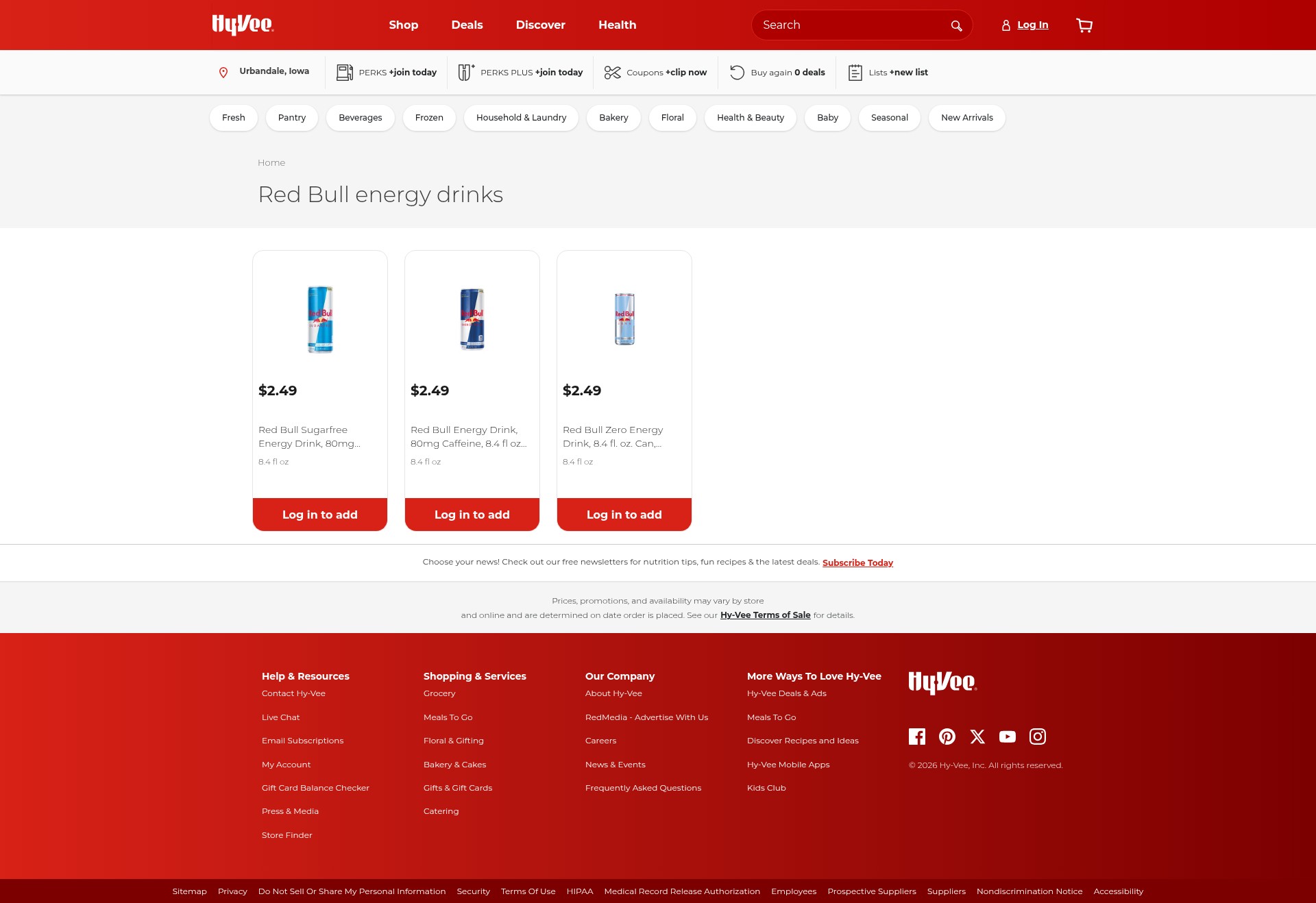Open Frequently Asked Questions link
This screenshot has height=903, width=1316.
click(643, 789)
